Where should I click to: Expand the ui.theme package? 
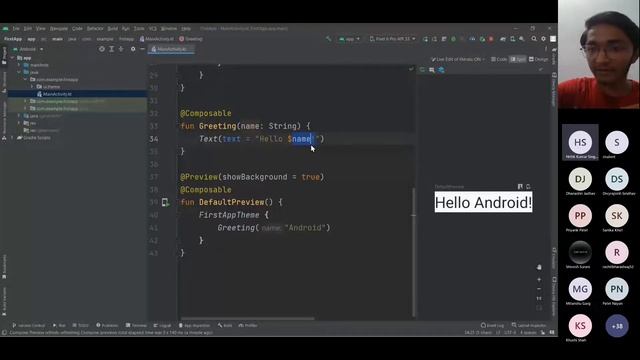point(32,87)
